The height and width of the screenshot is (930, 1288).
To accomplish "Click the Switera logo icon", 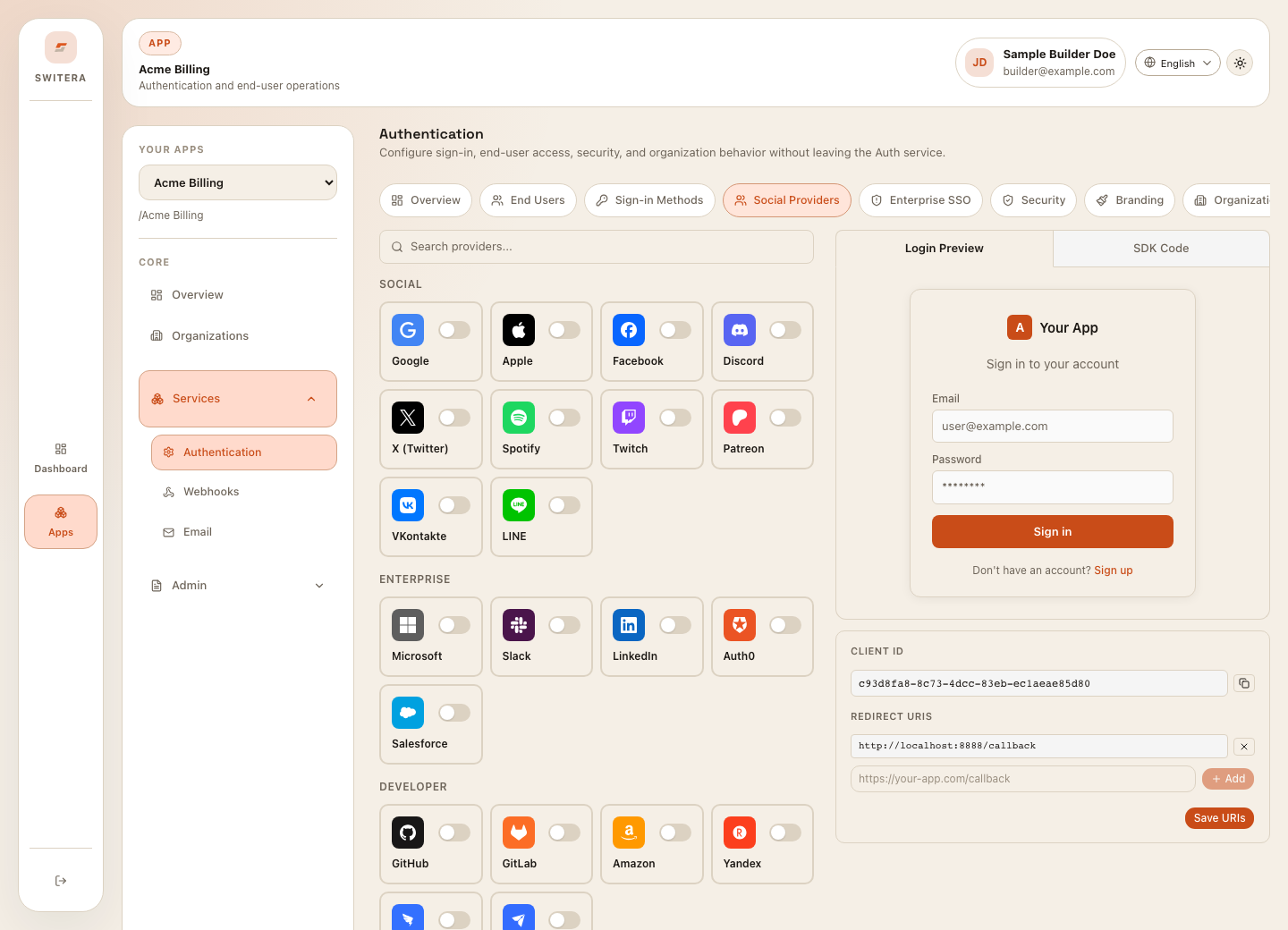I will pyautogui.click(x=61, y=47).
